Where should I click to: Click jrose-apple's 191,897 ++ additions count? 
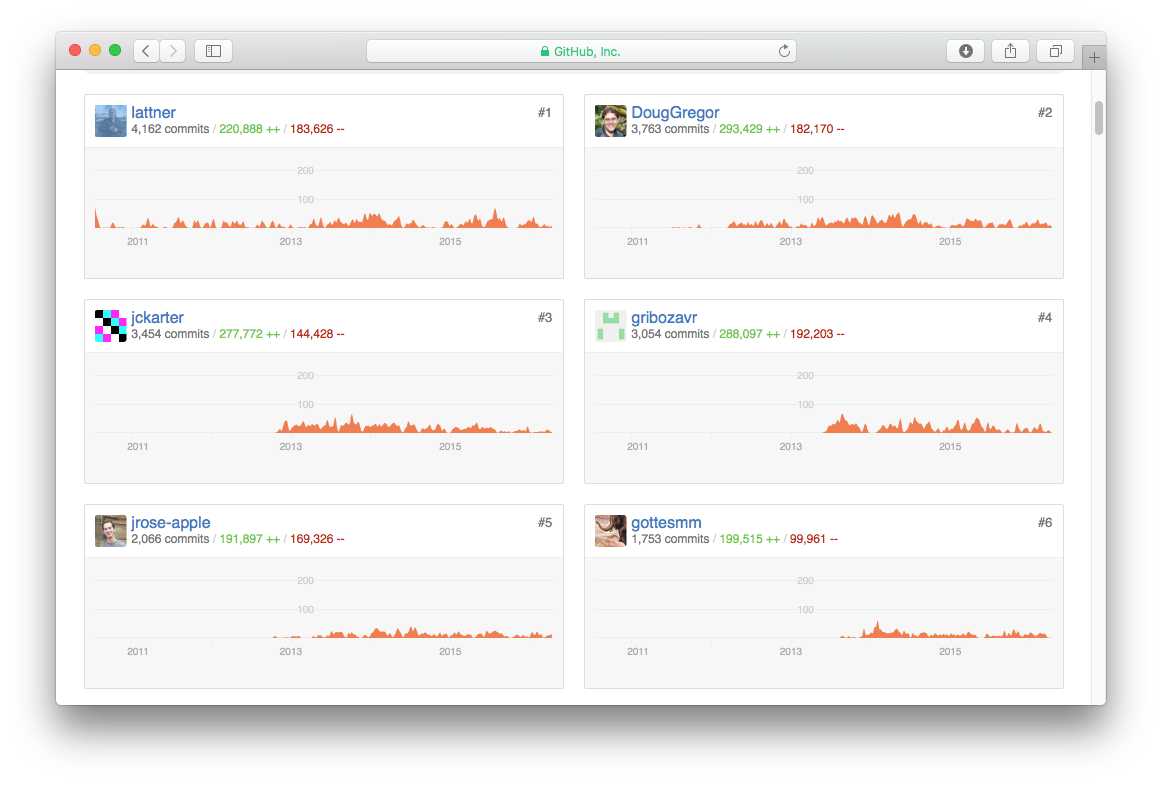[x=249, y=539]
